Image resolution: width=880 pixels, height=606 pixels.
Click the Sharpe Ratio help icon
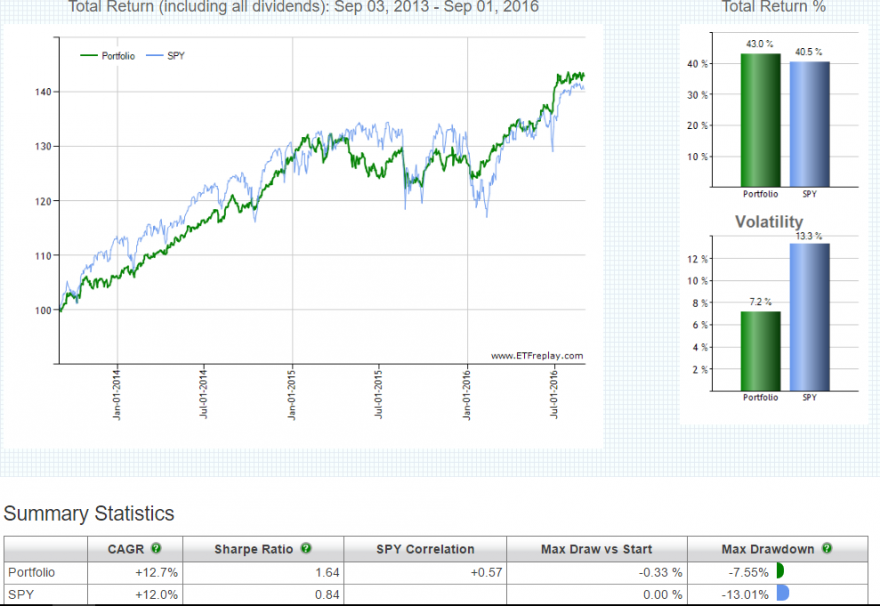306,548
